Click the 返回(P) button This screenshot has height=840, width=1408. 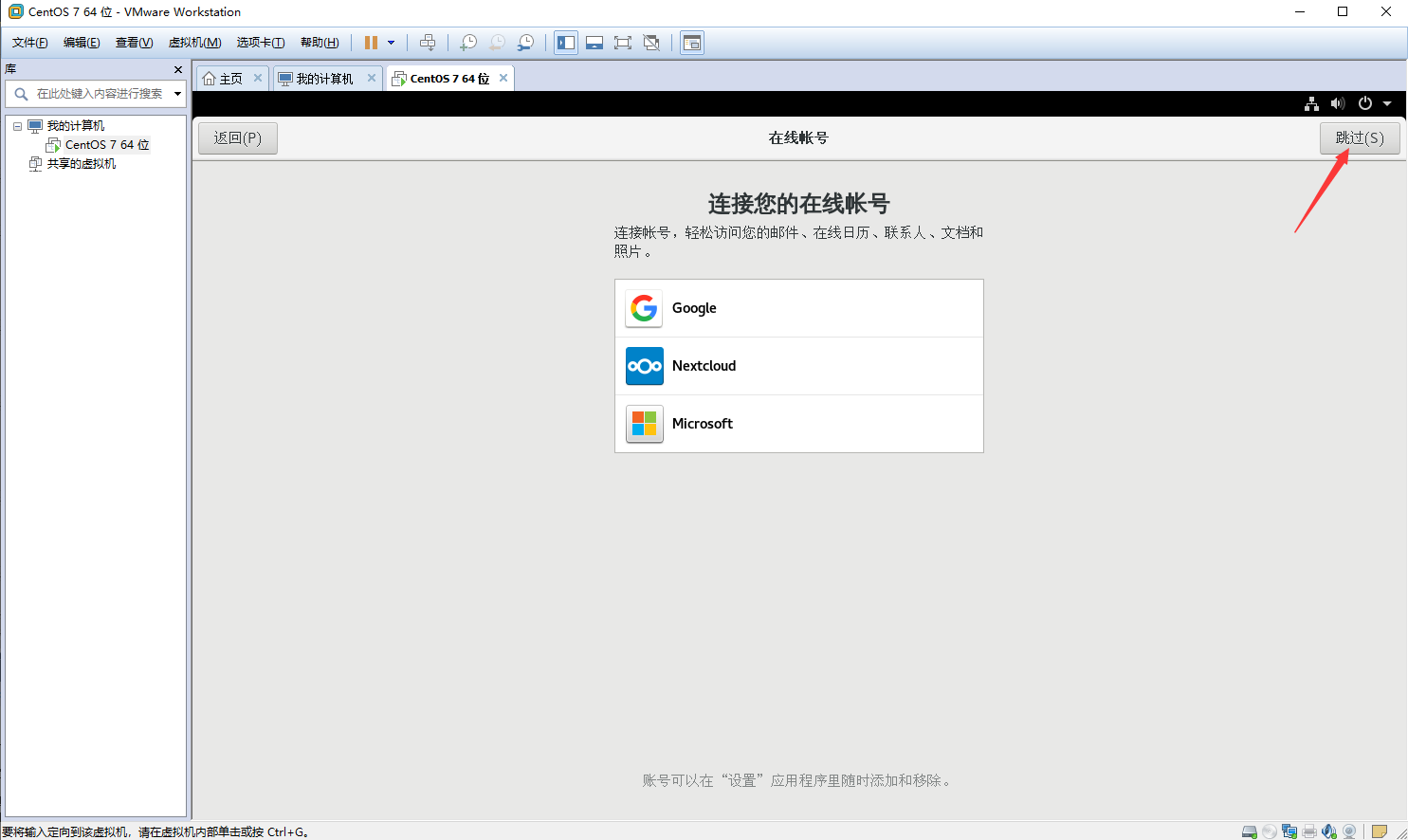point(238,137)
